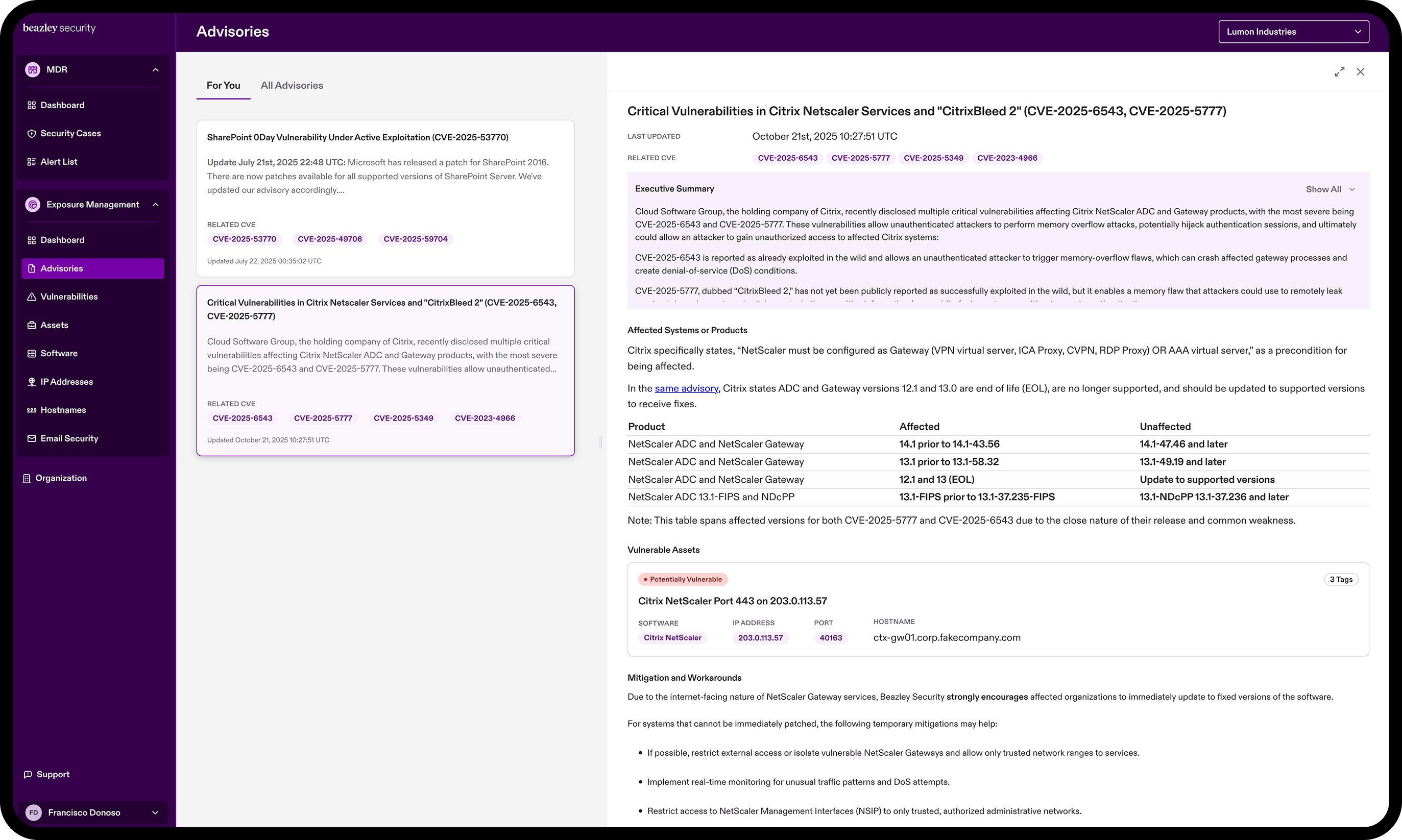Click the Security Cases shield icon
The image size is (1402, 840).
(32, 134)
